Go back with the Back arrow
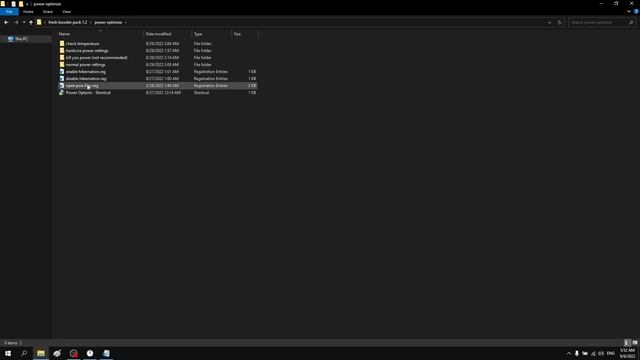 6,22
